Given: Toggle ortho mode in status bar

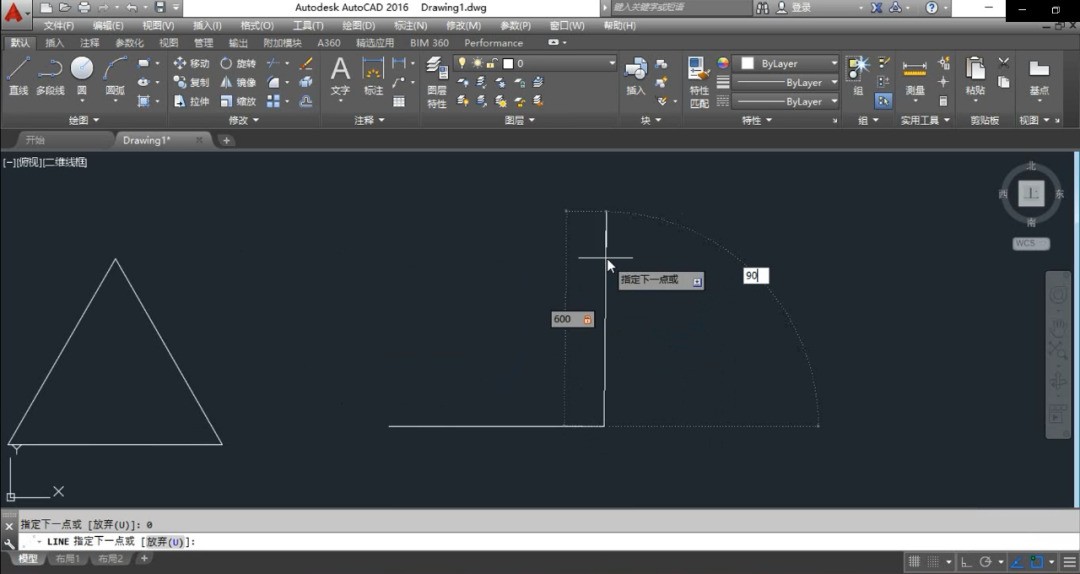Looking at the screenshot, I should tap(966, 562).
